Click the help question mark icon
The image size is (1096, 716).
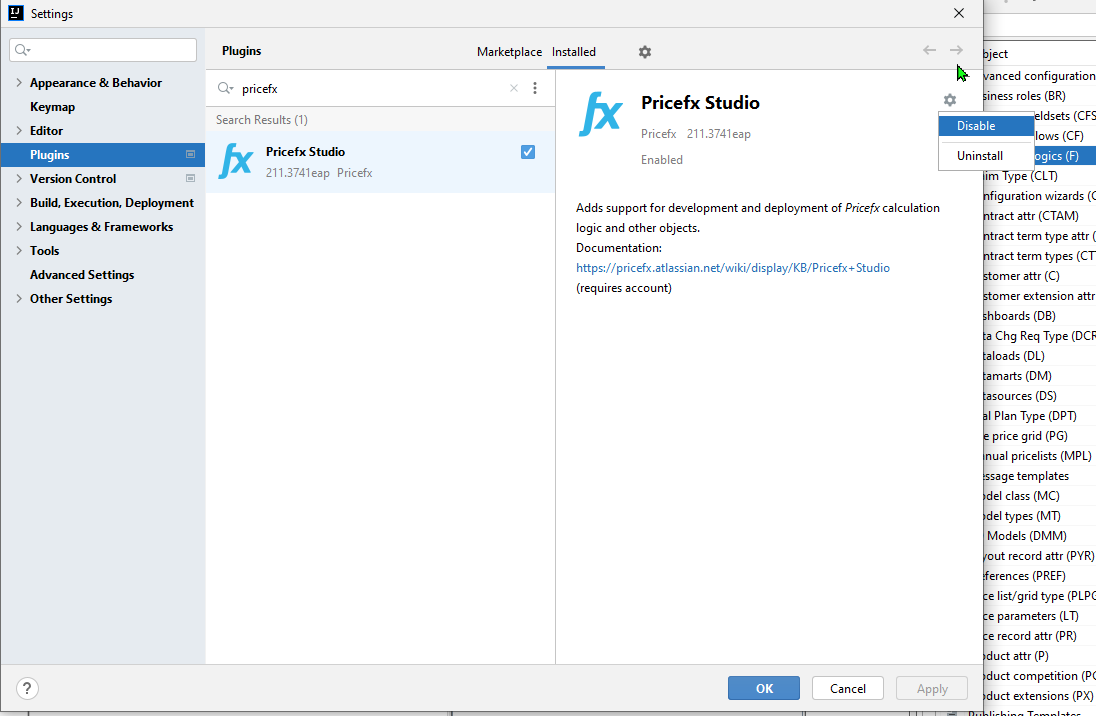(x=26, y=688)
